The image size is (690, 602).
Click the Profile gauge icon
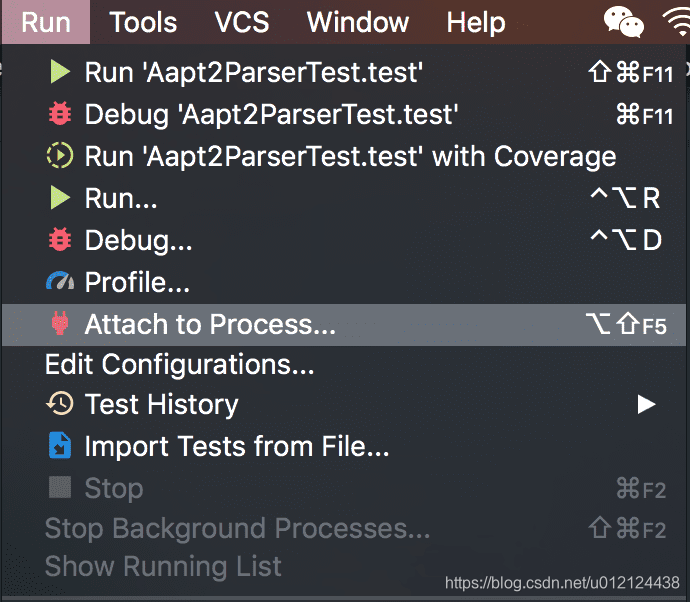click(x=60, y=283)
